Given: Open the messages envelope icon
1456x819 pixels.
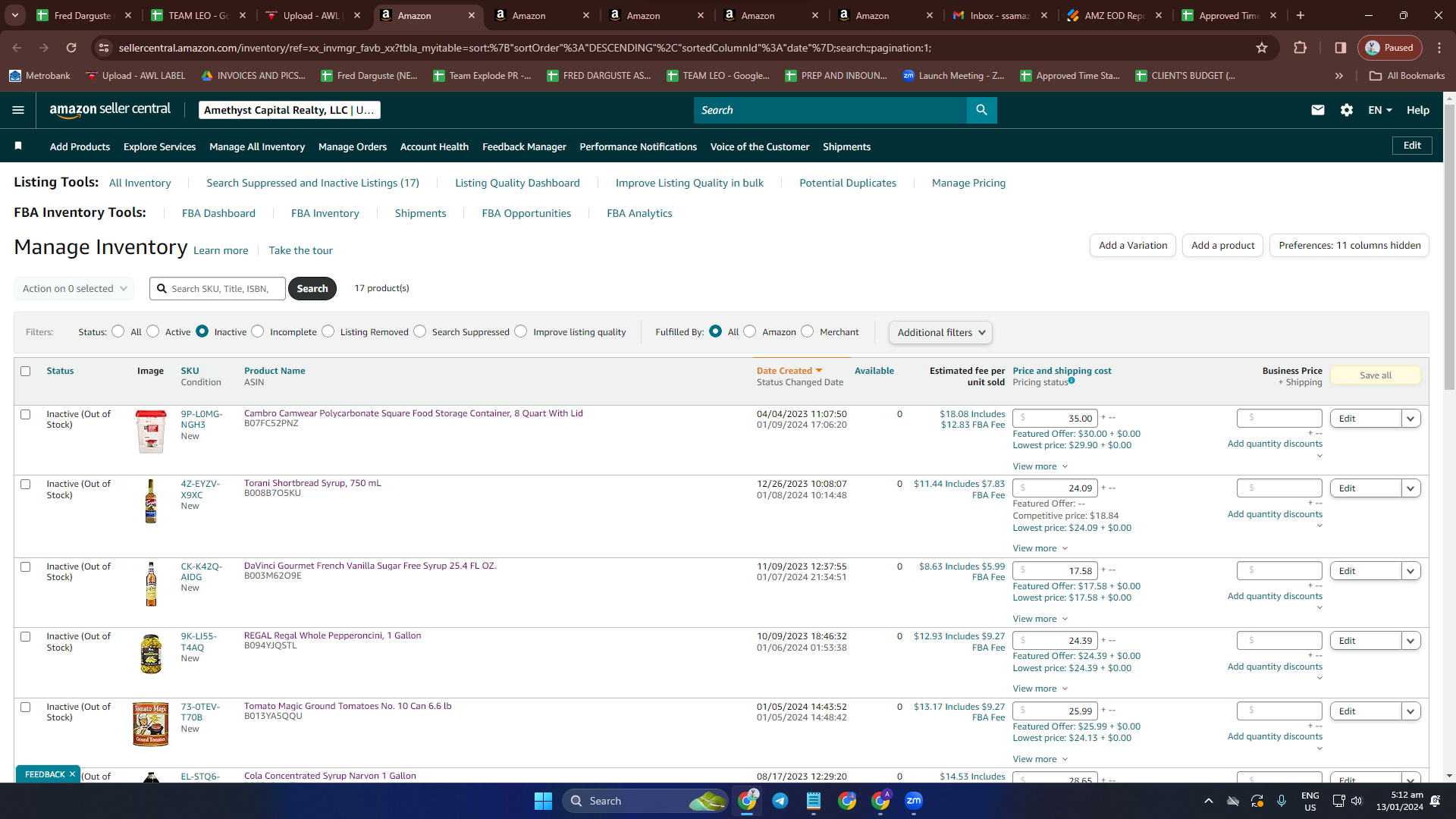Looking at the screenshot, I should pos(1318,110).
